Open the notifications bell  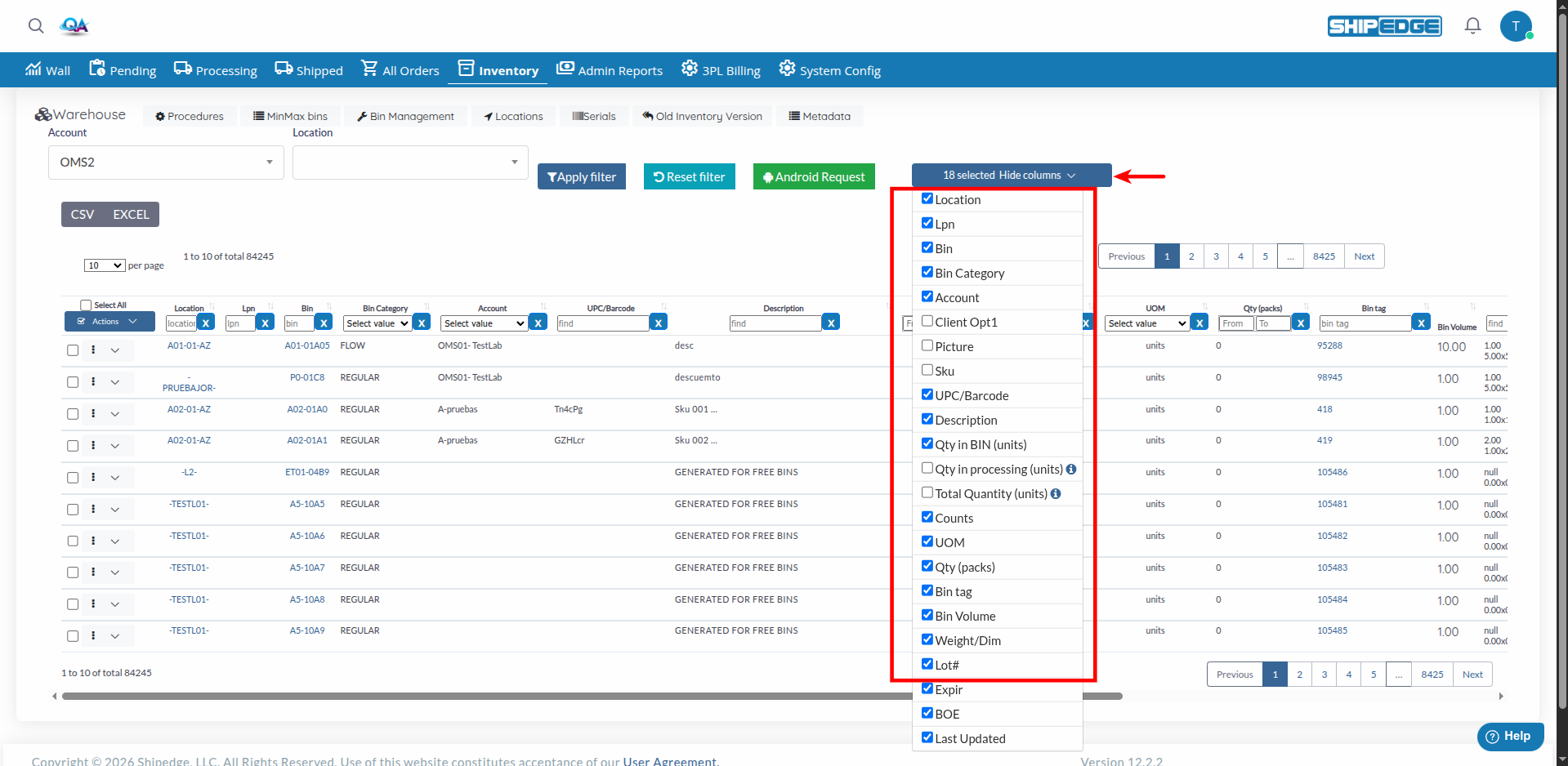coord(1472,25)
